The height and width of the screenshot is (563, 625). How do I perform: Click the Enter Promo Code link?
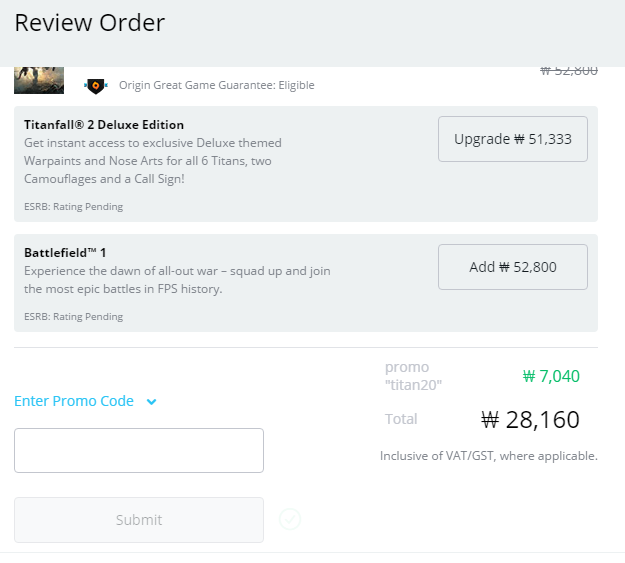pos(74,401)
